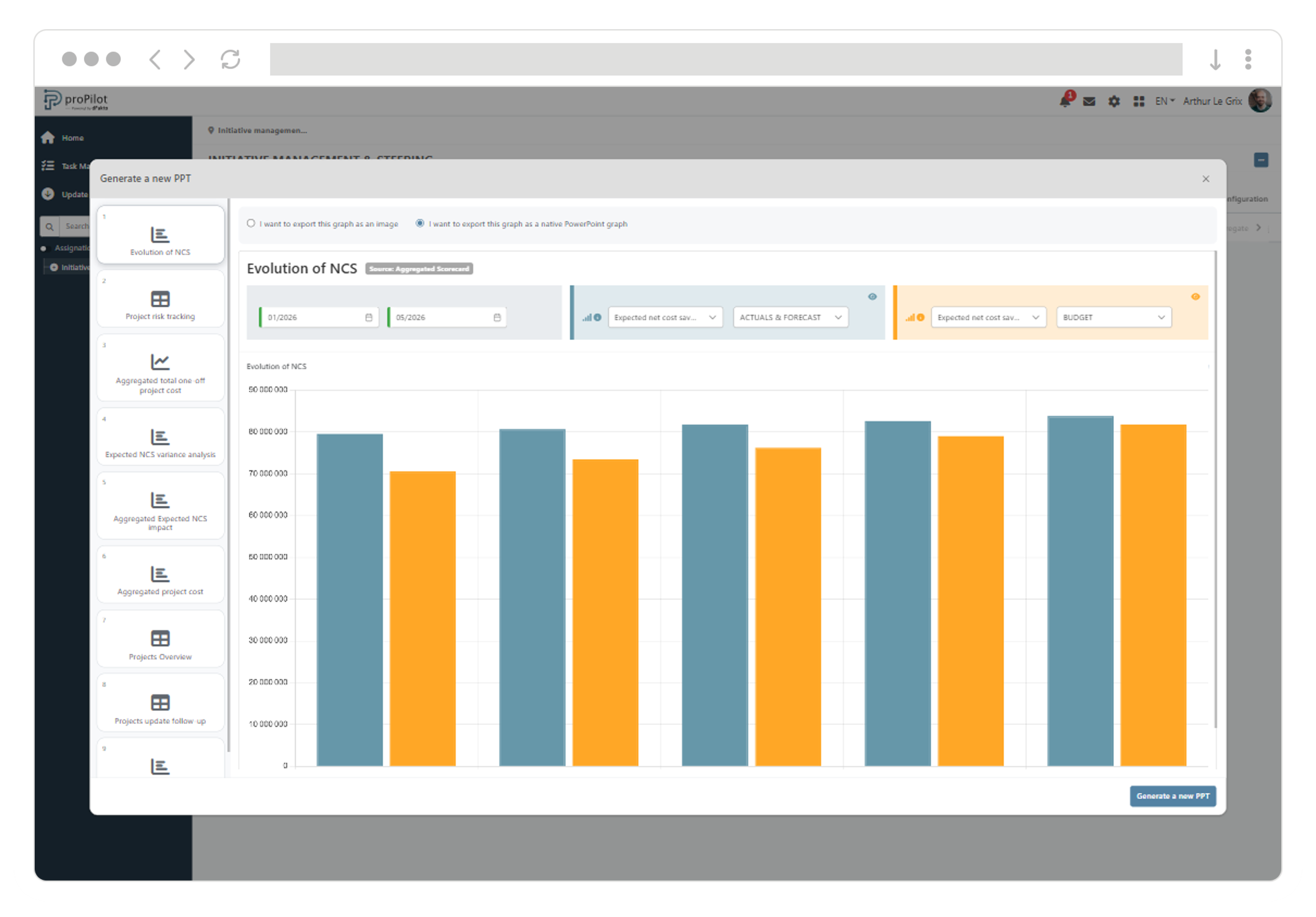
Task: Click the notification bell icon
Action: [1064, 102]
